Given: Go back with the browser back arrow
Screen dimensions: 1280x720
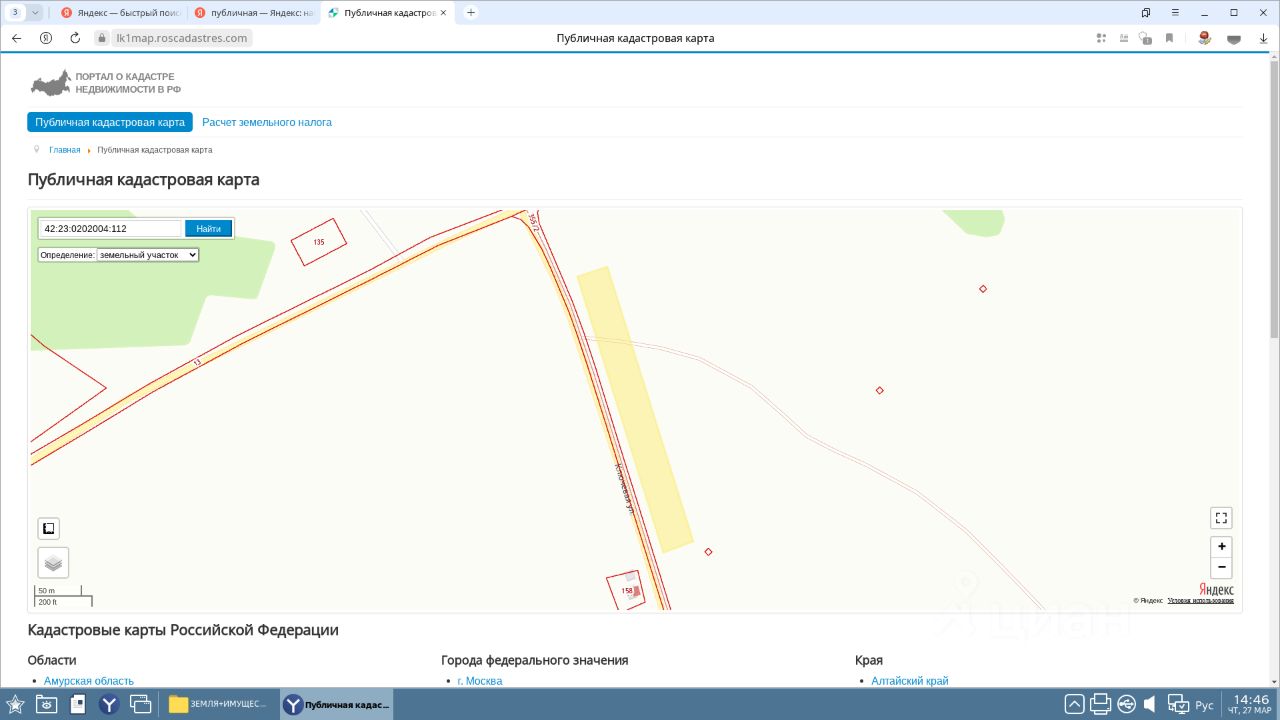Looking at the screenshot, I should click(x=16, y=38).
